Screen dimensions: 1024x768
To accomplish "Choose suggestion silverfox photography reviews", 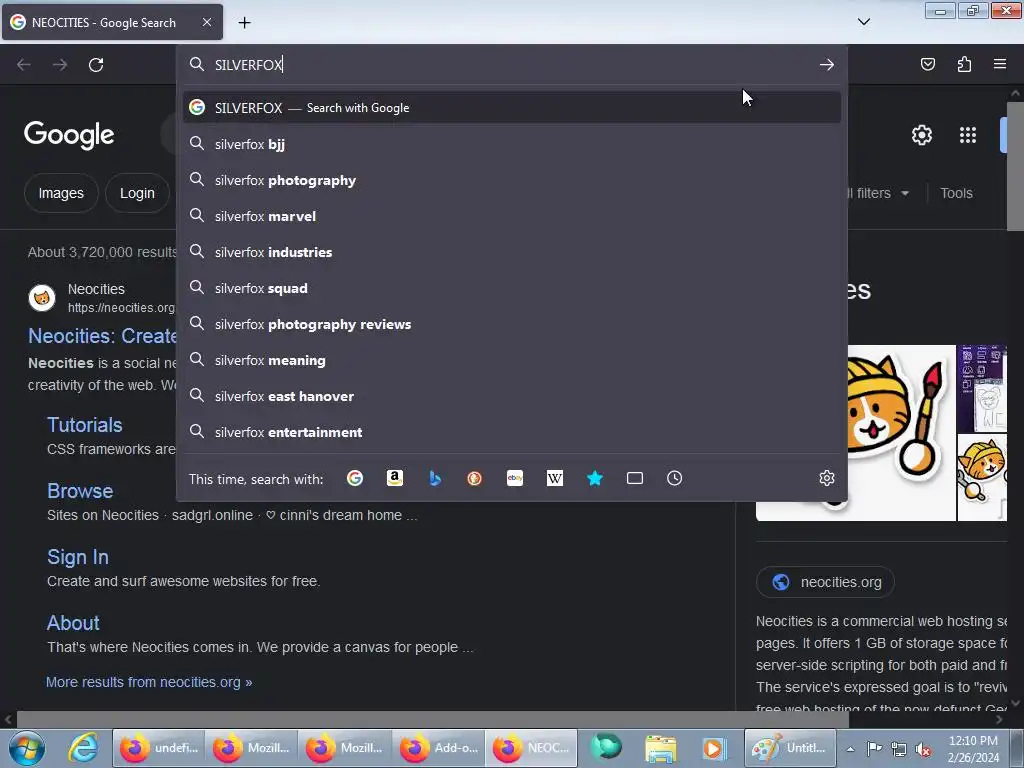I will (x=512, y=324).
